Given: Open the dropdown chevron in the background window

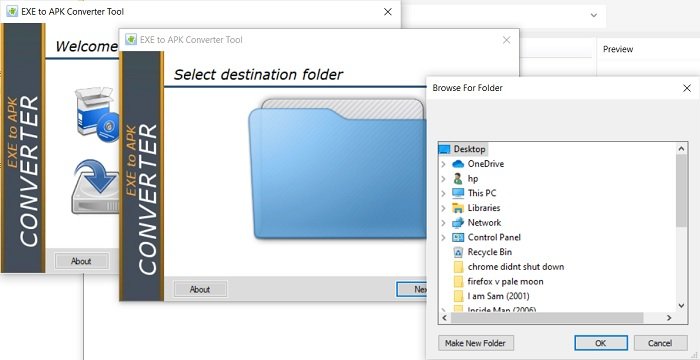Looking at the screenshot, I should click(x=594, y=15).
